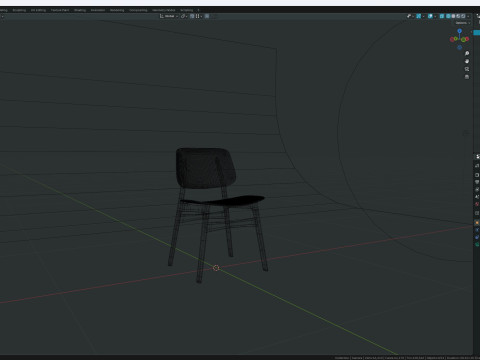
Task: Click the zoom magnifier viewport button
Action: point(467,53)
